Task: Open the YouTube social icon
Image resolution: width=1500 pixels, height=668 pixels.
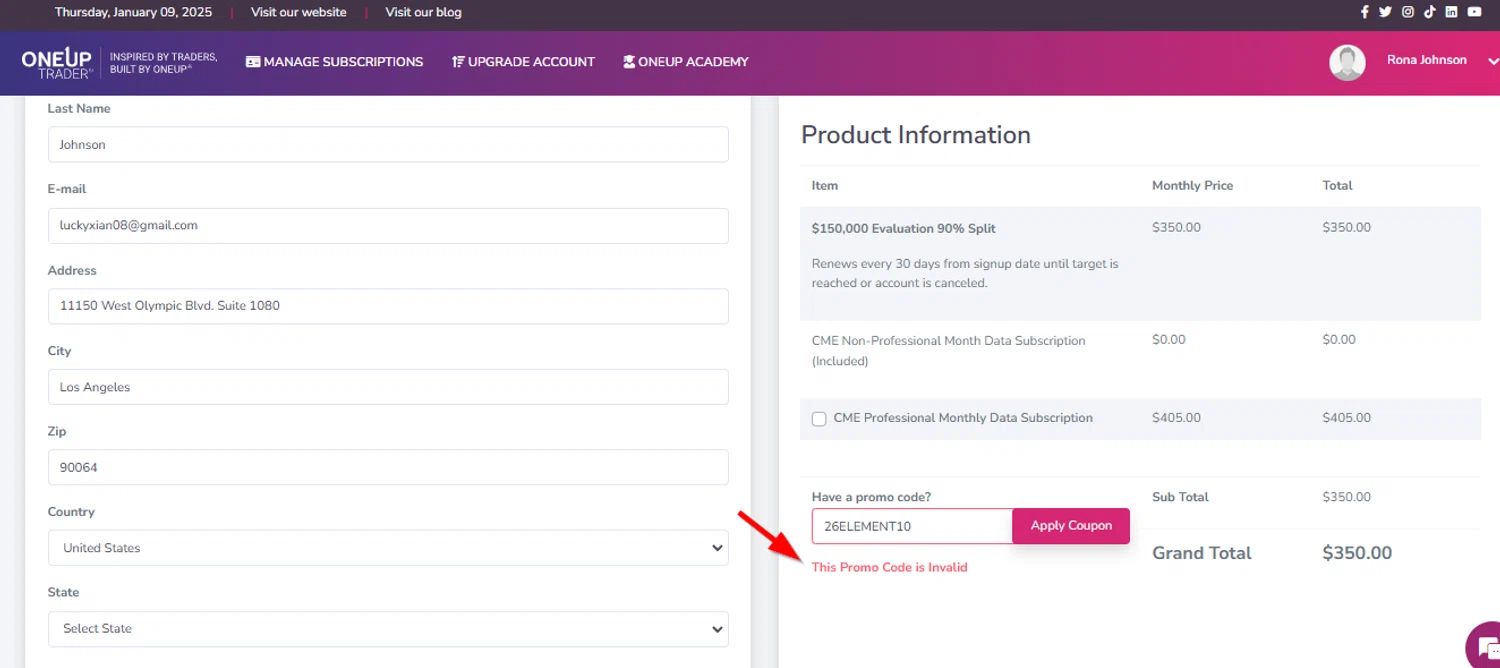Action: coord(1474,12)
